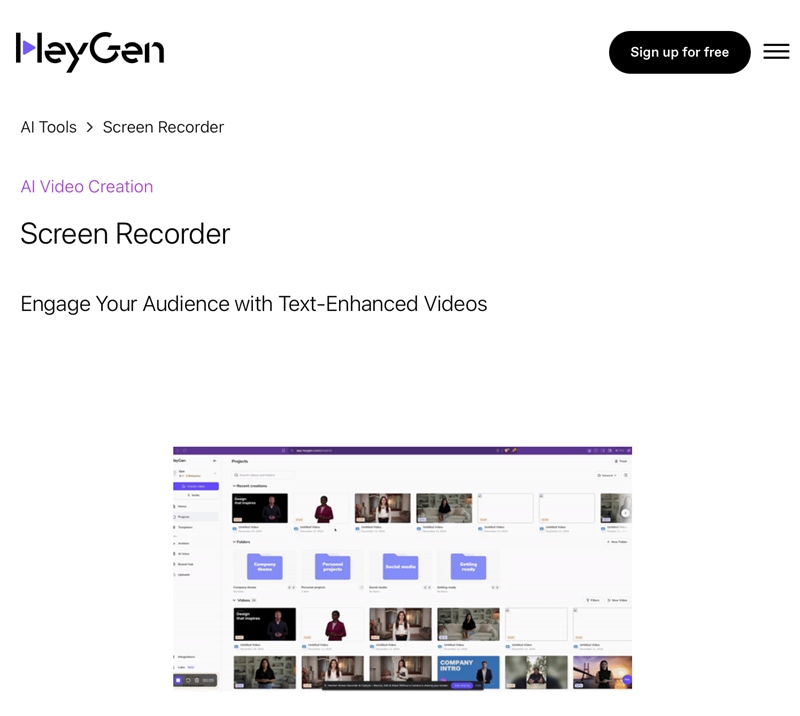Open the hamburger navigation menu

click(776, 52)
